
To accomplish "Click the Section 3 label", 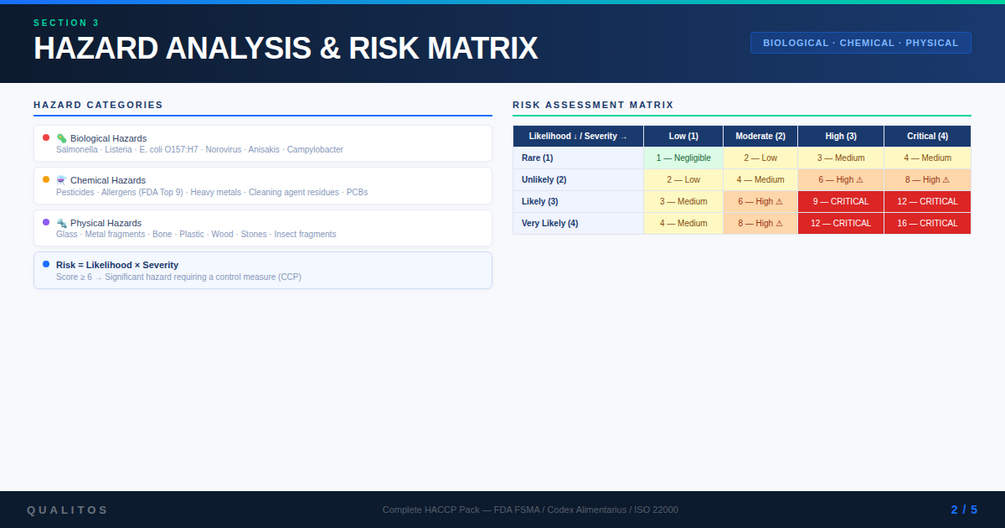I will (66, 23).
